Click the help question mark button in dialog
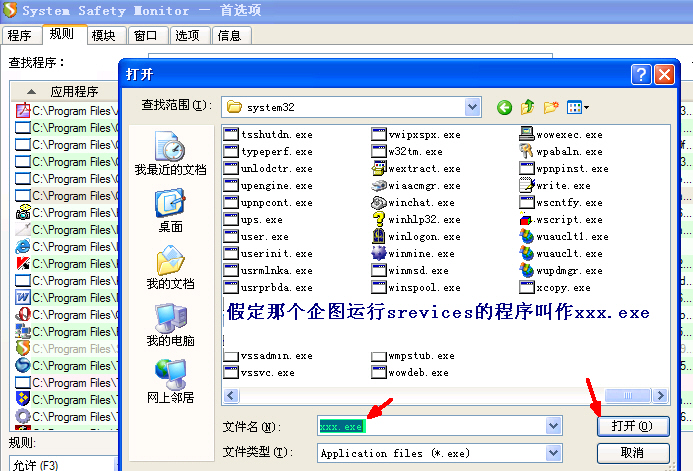693x471 pixels. [641, 74]
